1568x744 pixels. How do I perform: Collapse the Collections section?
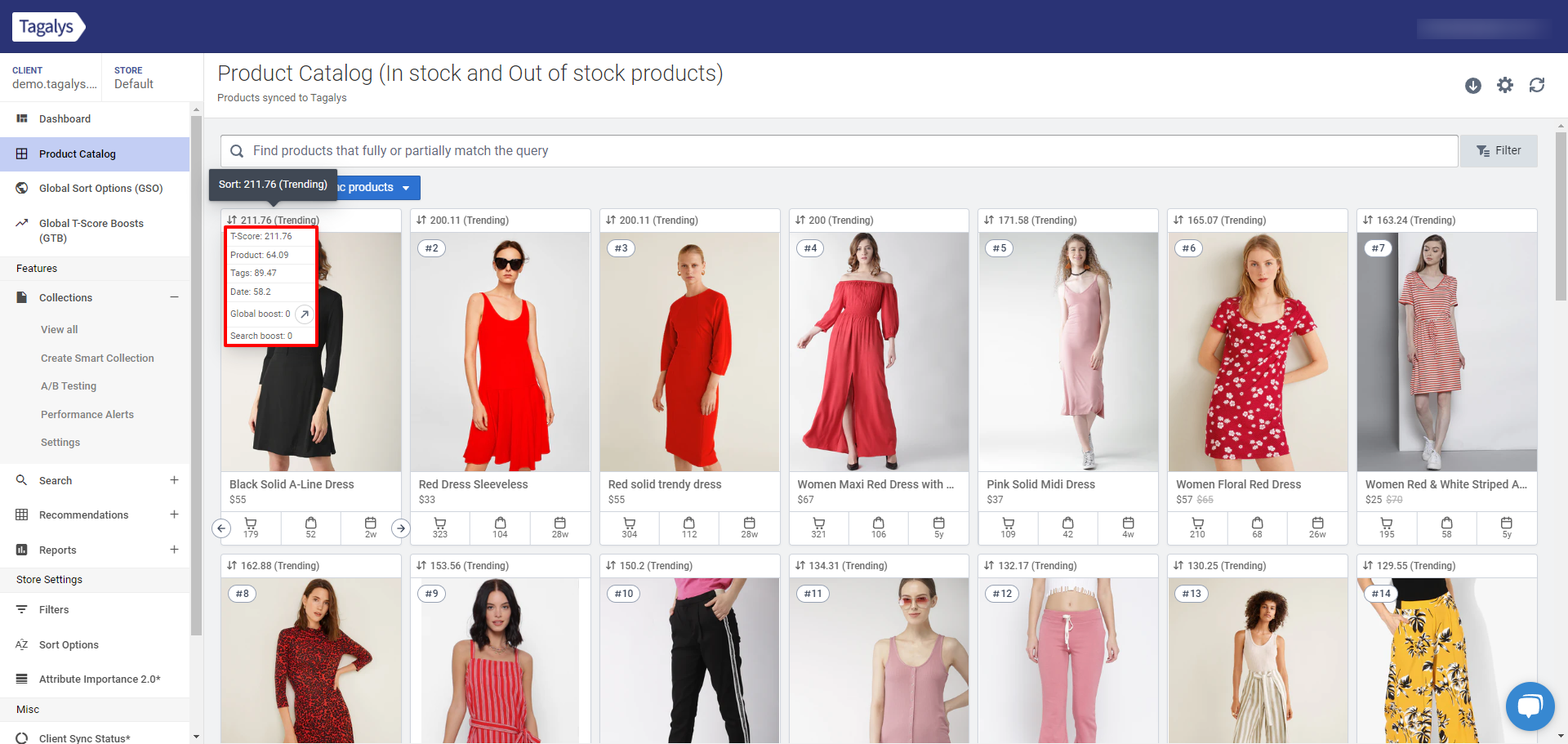pyautogui.click(x=174, y=297)
